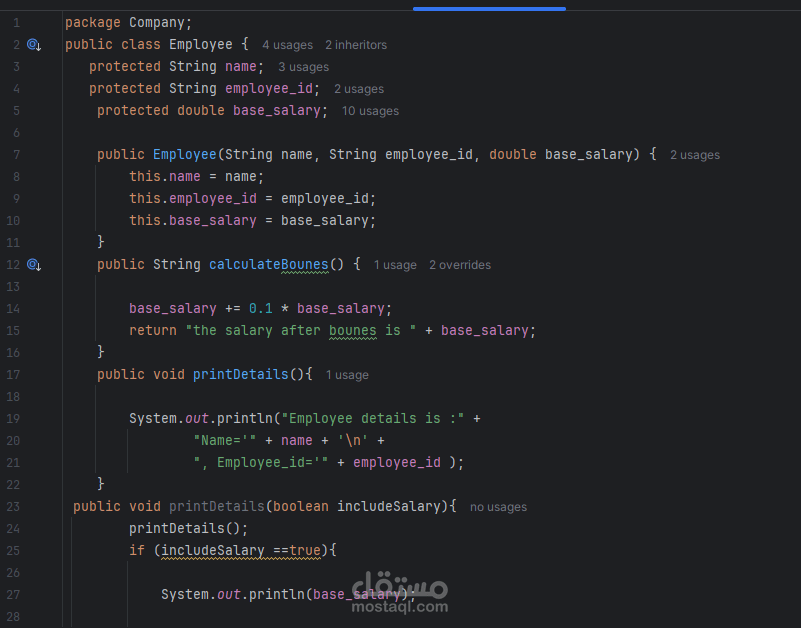Click the grayed printDetails(boolean includeSalary) method name
Viewport: 801px width, 628px height.
pos(217,506)
